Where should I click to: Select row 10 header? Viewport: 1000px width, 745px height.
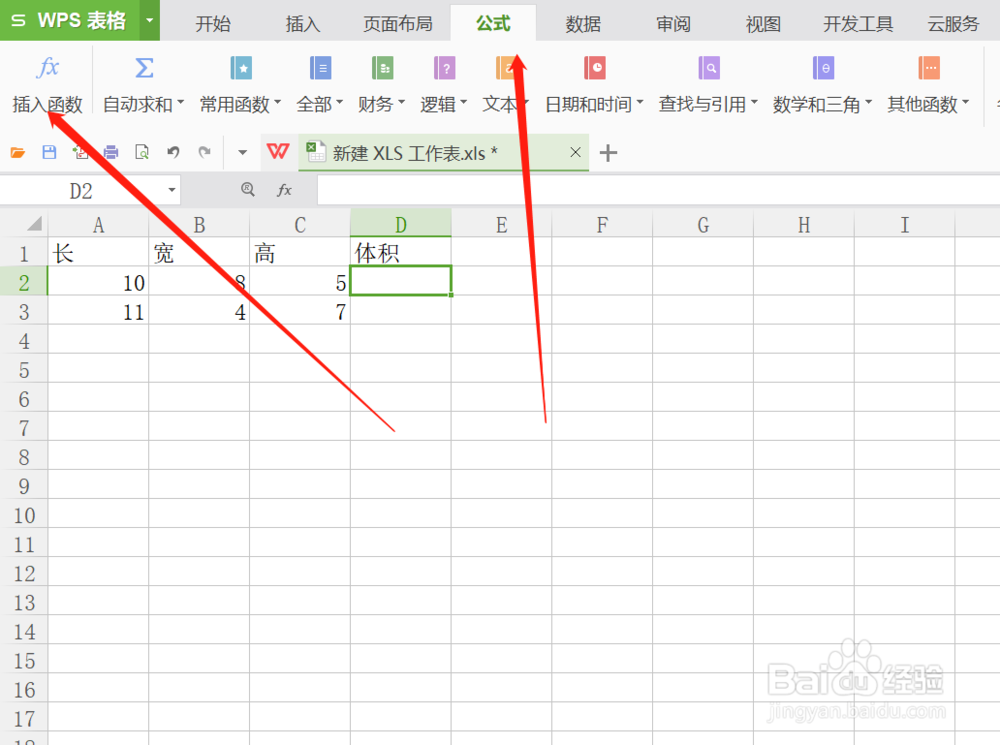click(x=24, y=515)
